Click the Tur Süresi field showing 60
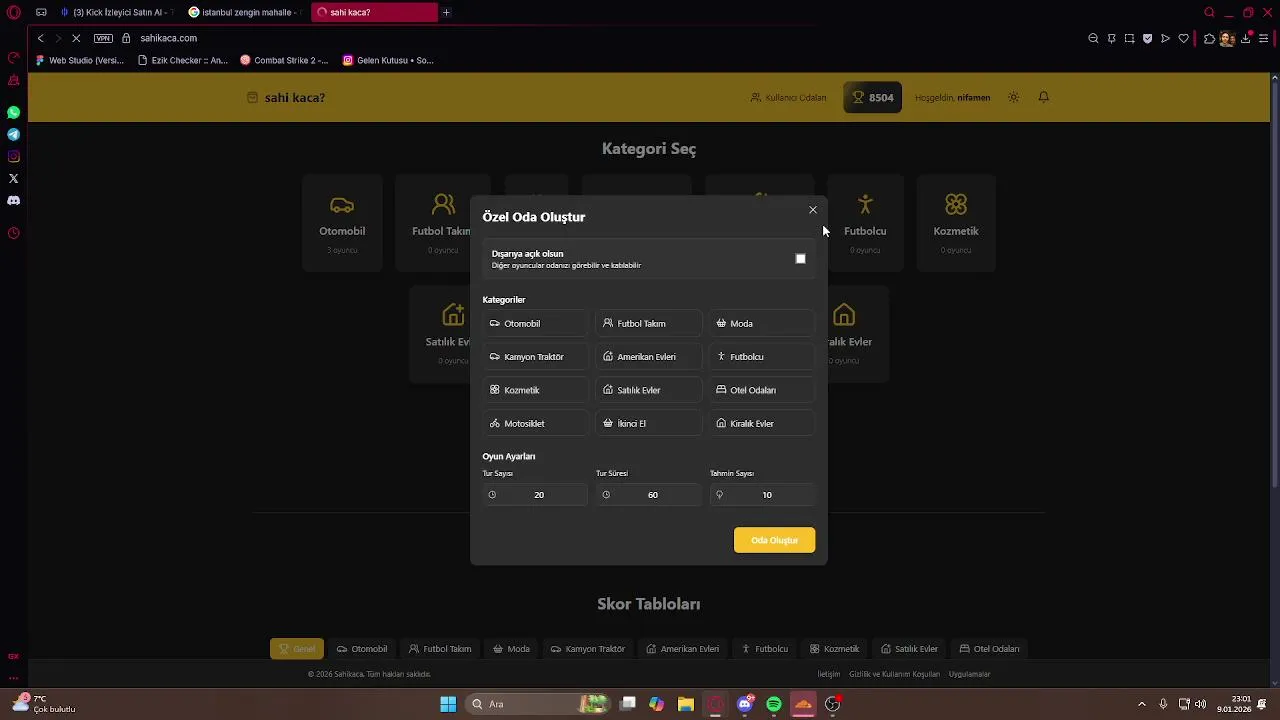 (x=648, y=495)
